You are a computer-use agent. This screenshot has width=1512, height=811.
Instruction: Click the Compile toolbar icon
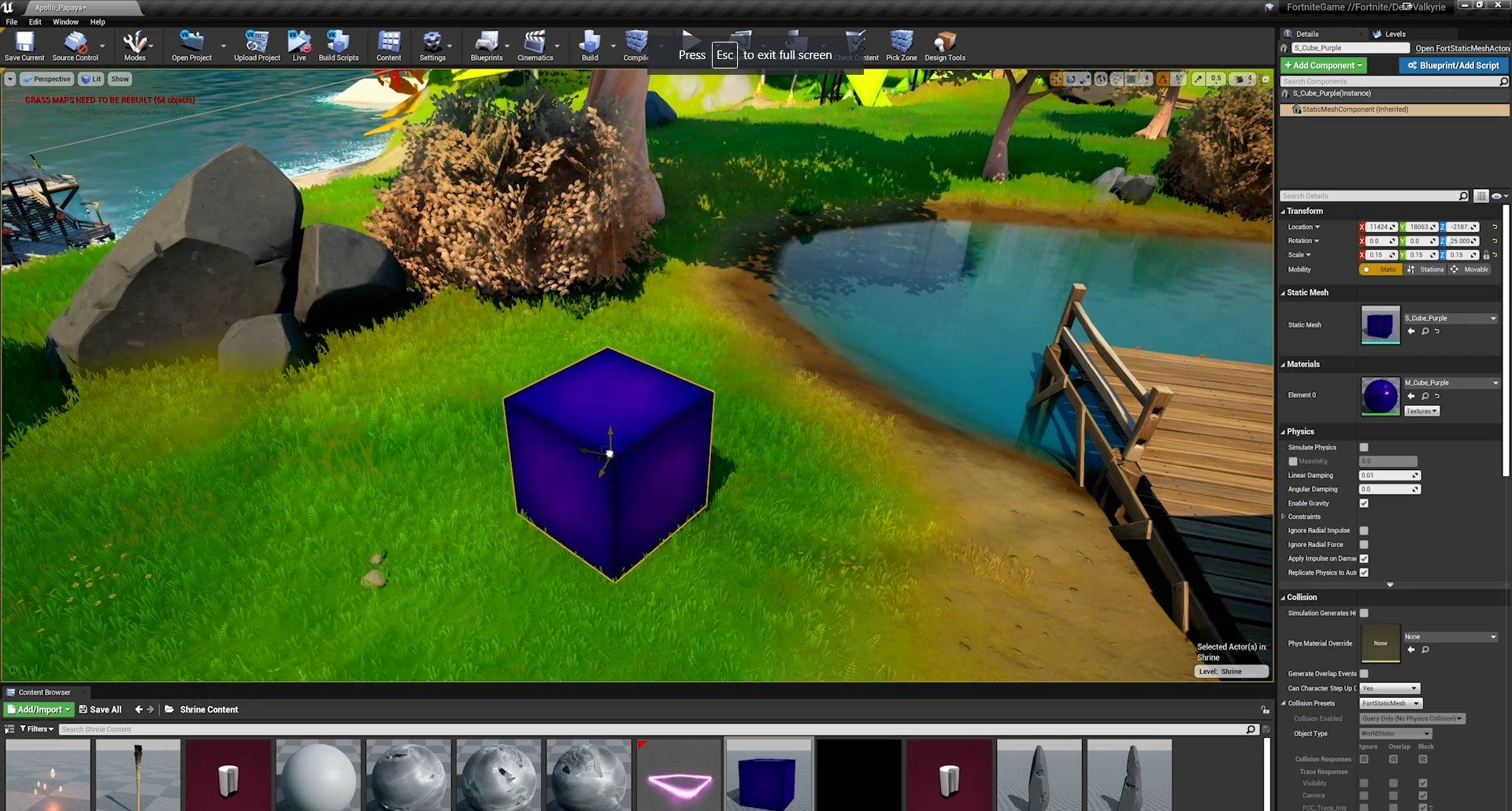point(636,46)
